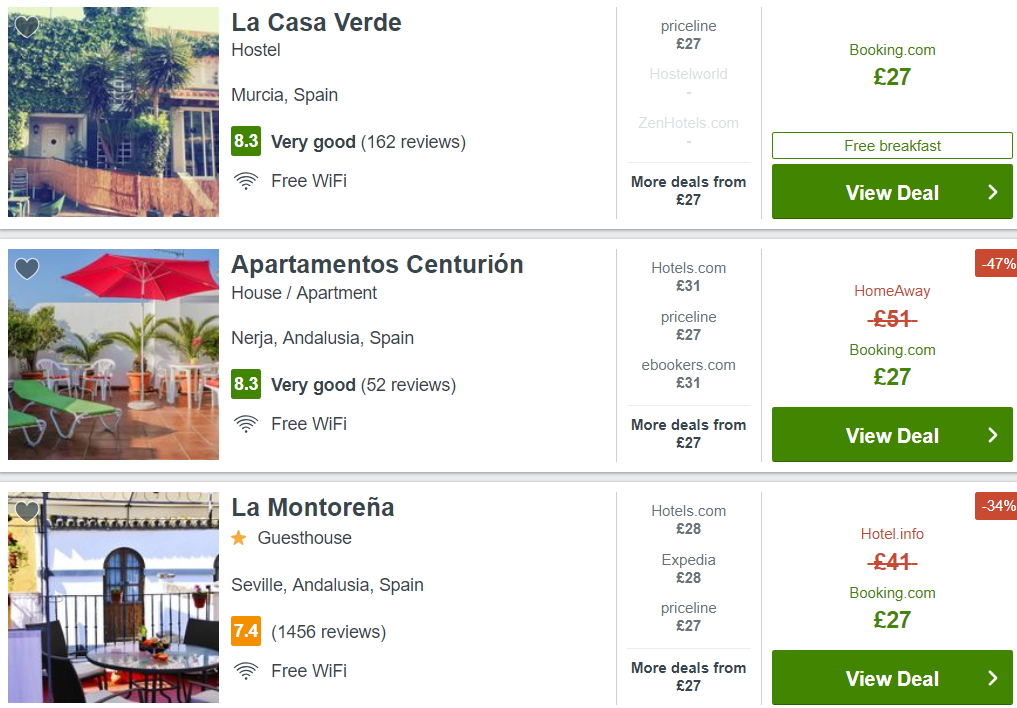This screenshot has width=1017, height=708.
Task: Open the Apartamentos Centurión hotel title
Action: 377,265
